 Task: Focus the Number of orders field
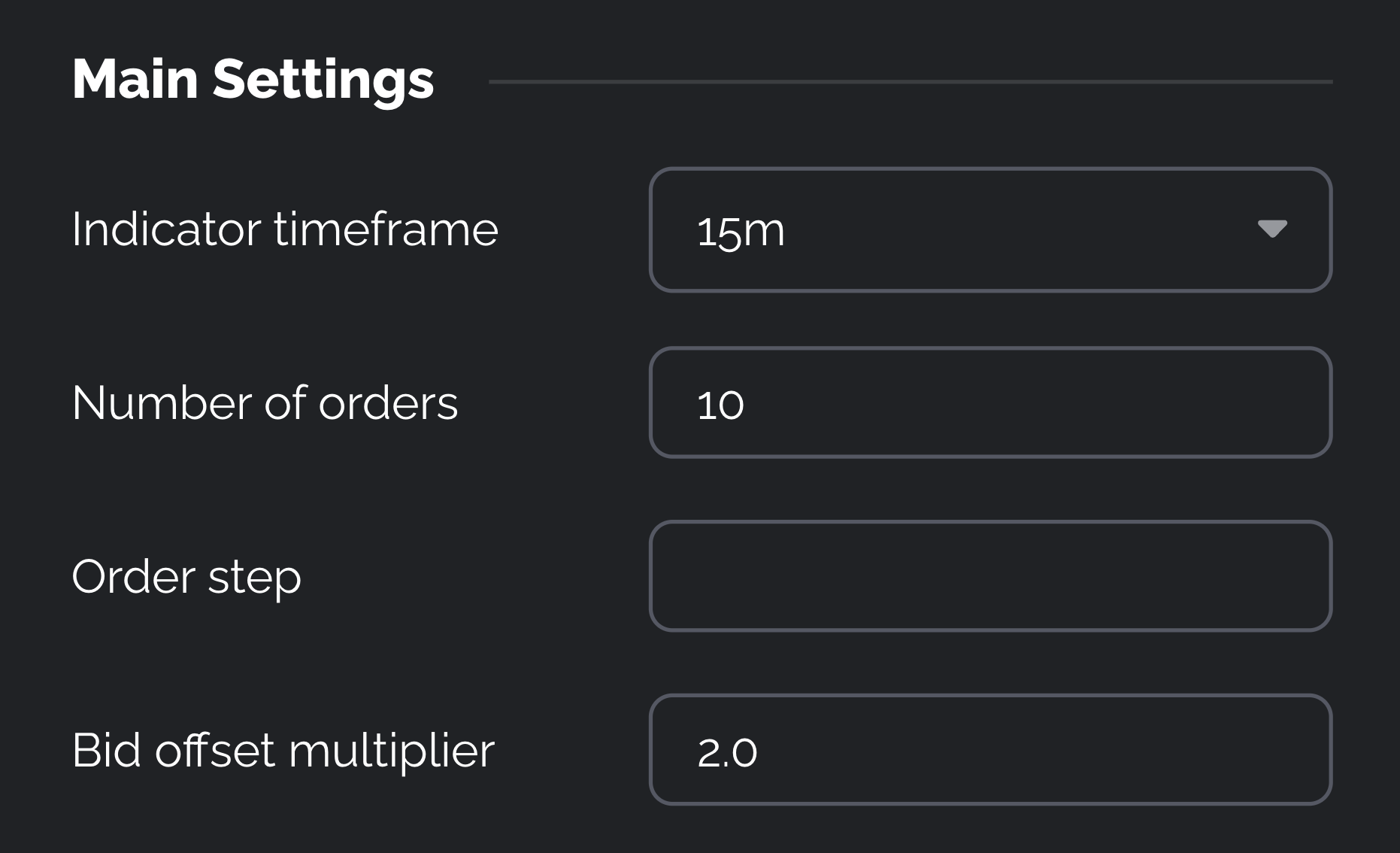coord(989,402)
